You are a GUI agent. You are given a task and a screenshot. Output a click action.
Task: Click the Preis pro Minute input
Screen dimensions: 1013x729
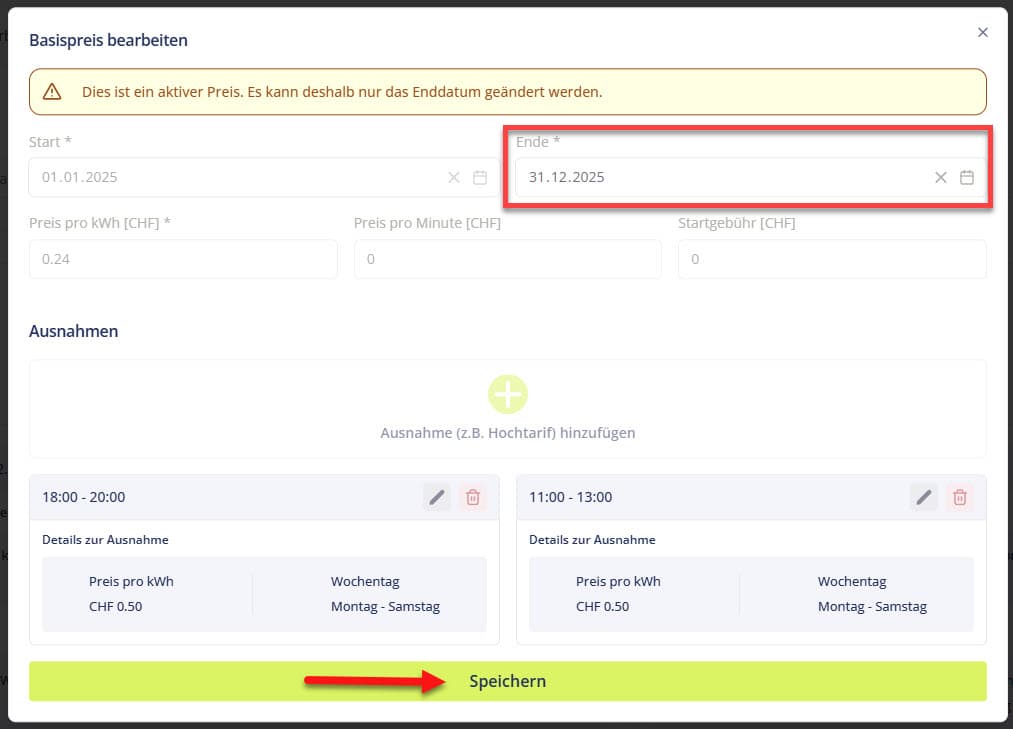[507, 259]
